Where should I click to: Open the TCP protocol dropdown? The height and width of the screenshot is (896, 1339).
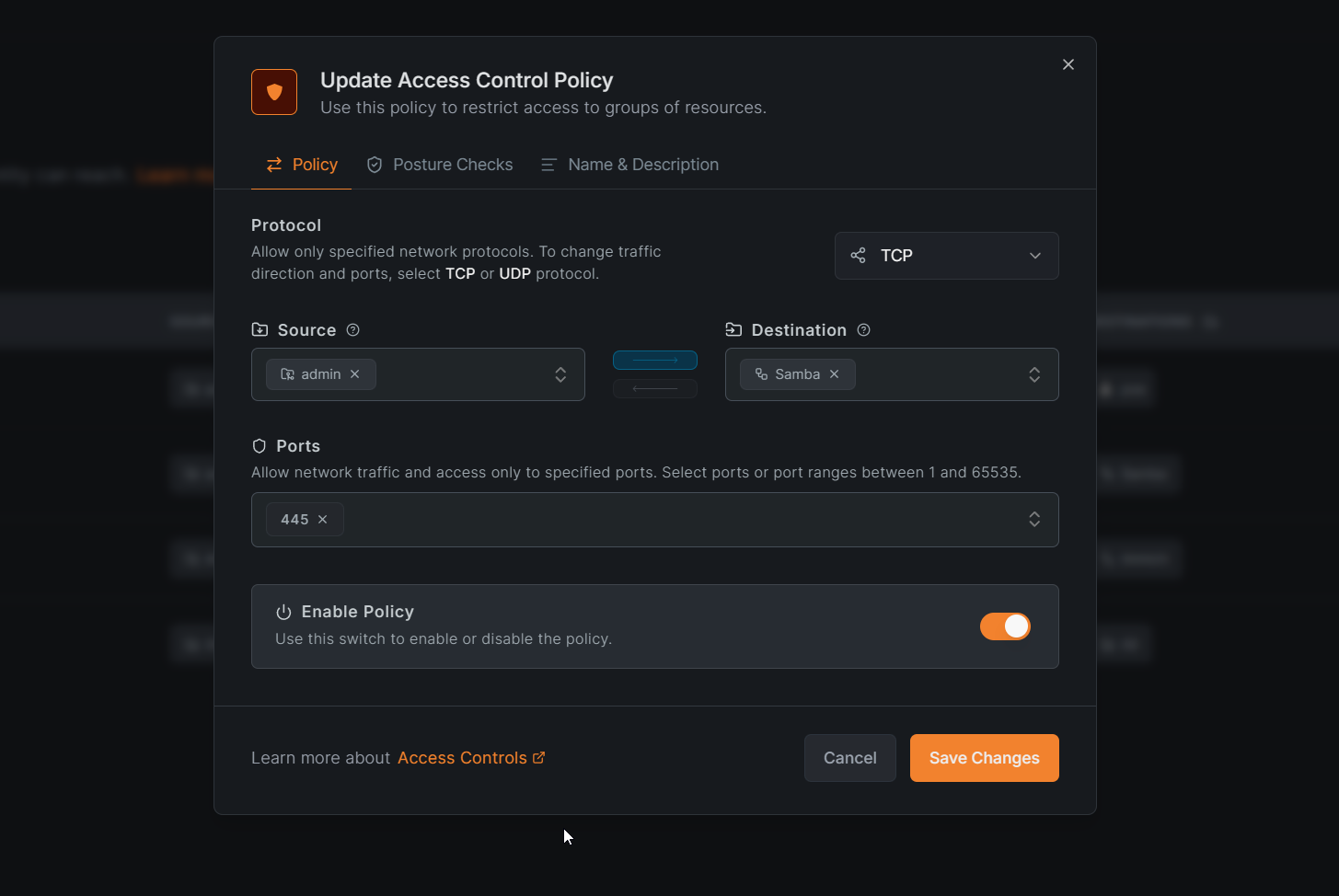coord(947,256)
